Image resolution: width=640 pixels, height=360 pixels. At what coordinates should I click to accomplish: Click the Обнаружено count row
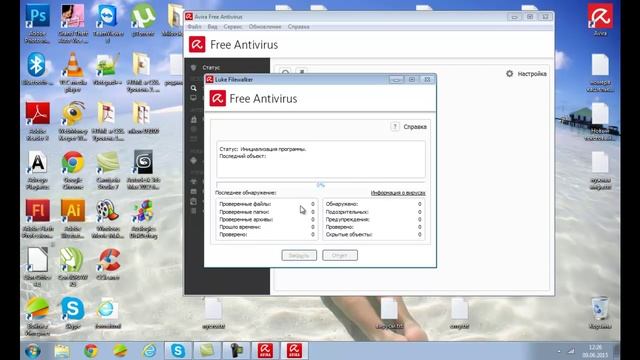[x=373, y=204]
